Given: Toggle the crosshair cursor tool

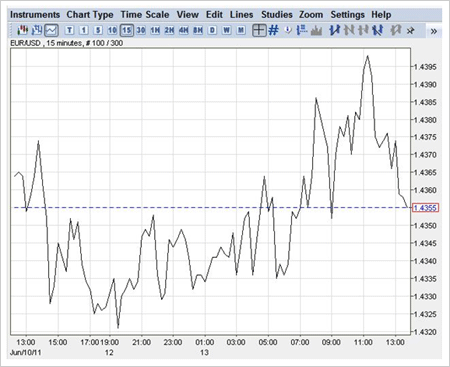Looking at the screenshot, I should (x=259, y=30).
